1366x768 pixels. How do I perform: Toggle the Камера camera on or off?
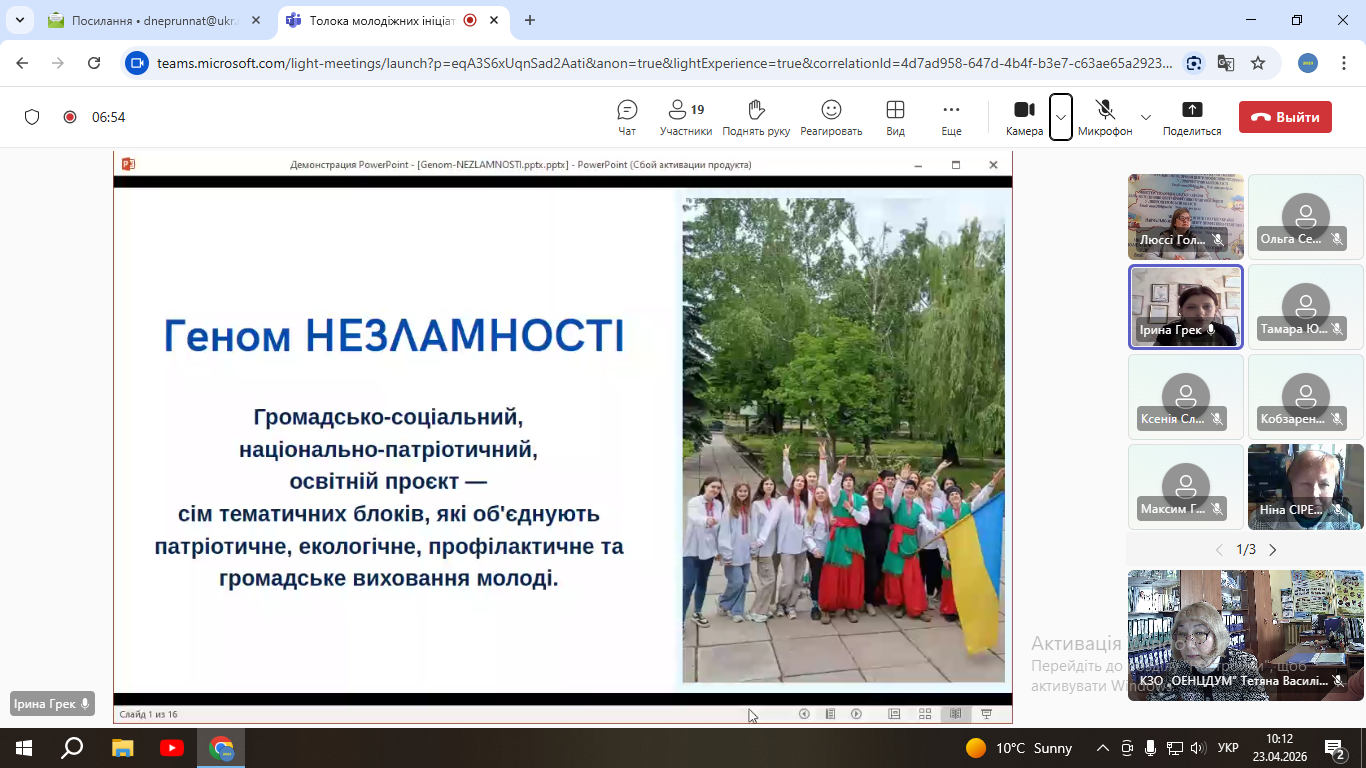click(x=1024, y=117)
